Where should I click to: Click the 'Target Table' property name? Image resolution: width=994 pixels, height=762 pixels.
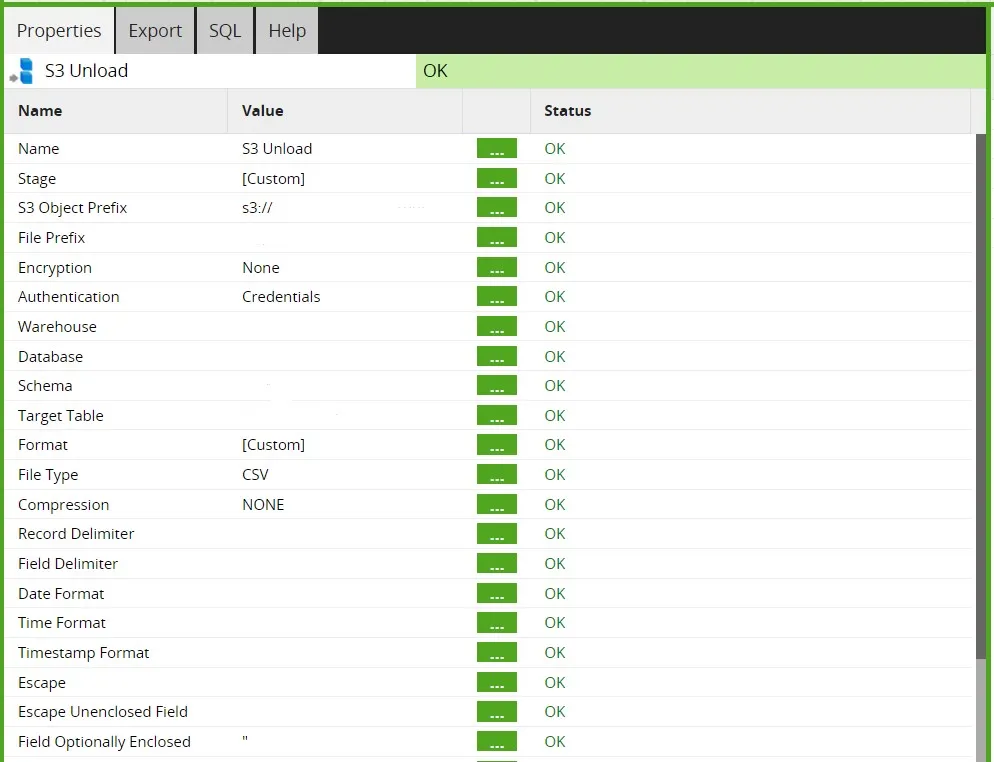pos(60,416)
